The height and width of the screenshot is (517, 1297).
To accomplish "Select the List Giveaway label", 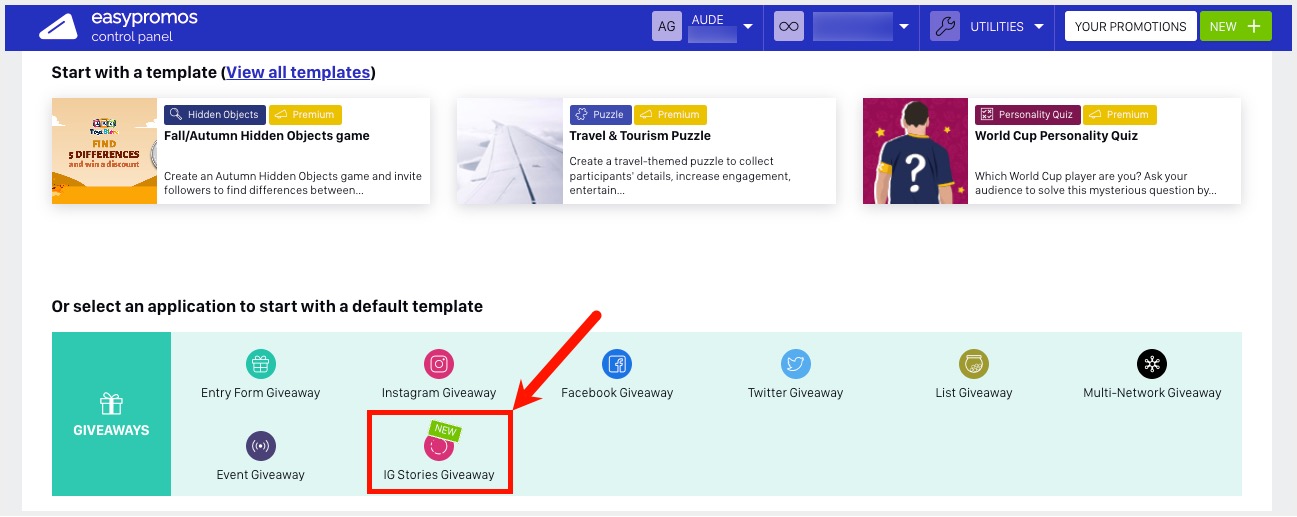I will [974, 393].
